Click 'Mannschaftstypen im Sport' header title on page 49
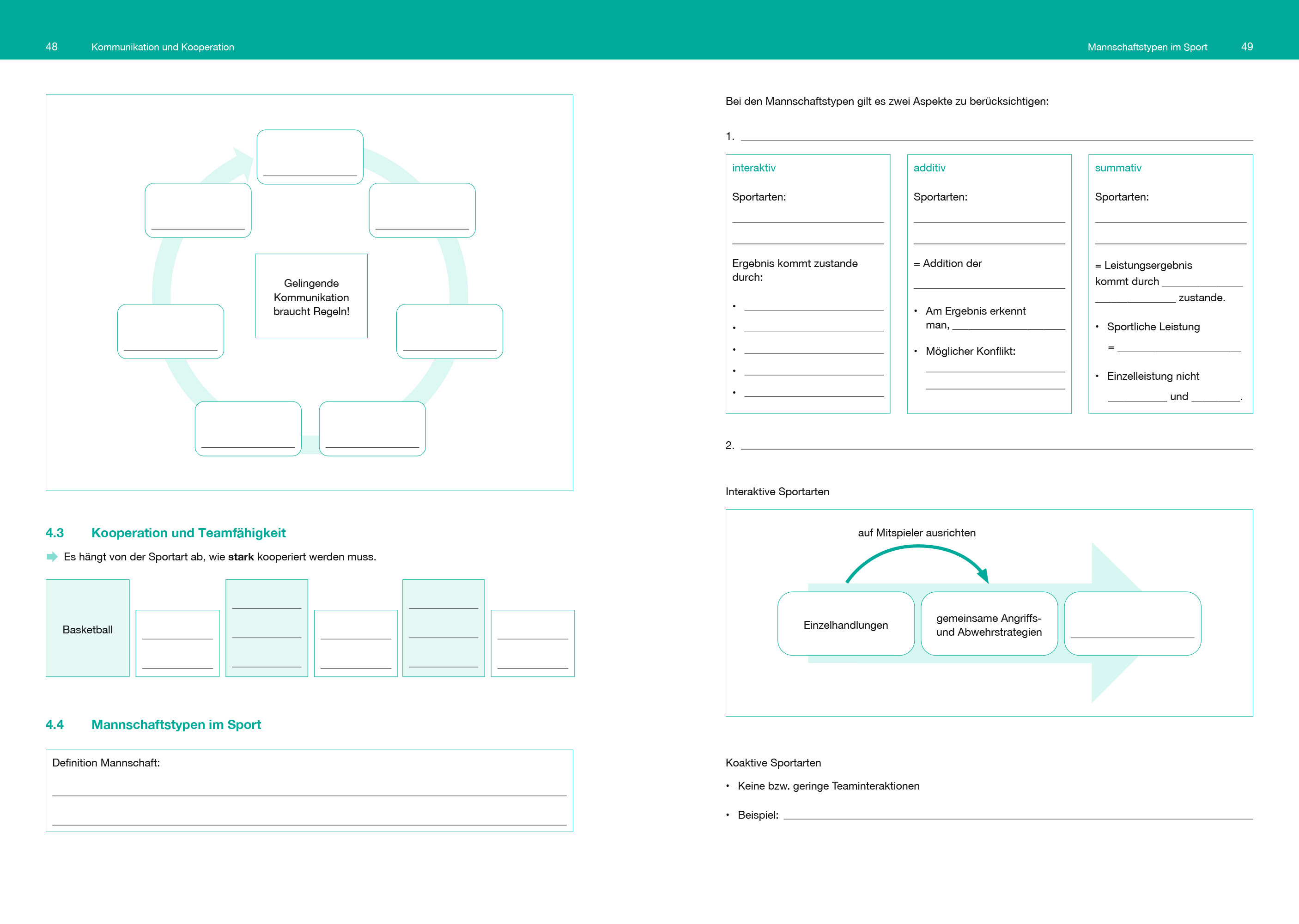 (x=1147, y=47)
